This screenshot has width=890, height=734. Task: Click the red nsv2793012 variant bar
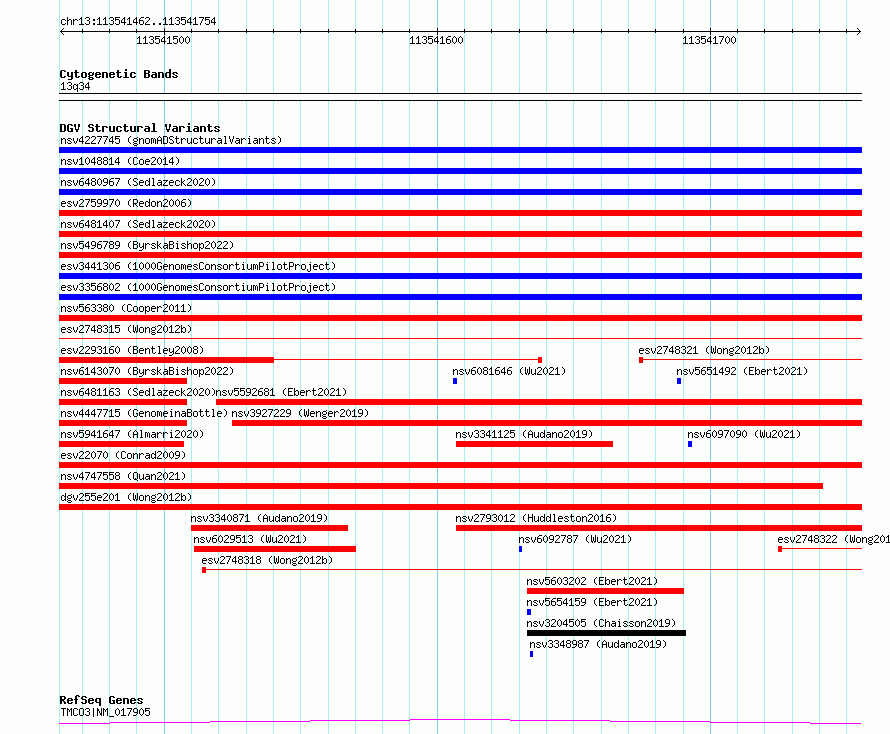click(x=659, y=528)
